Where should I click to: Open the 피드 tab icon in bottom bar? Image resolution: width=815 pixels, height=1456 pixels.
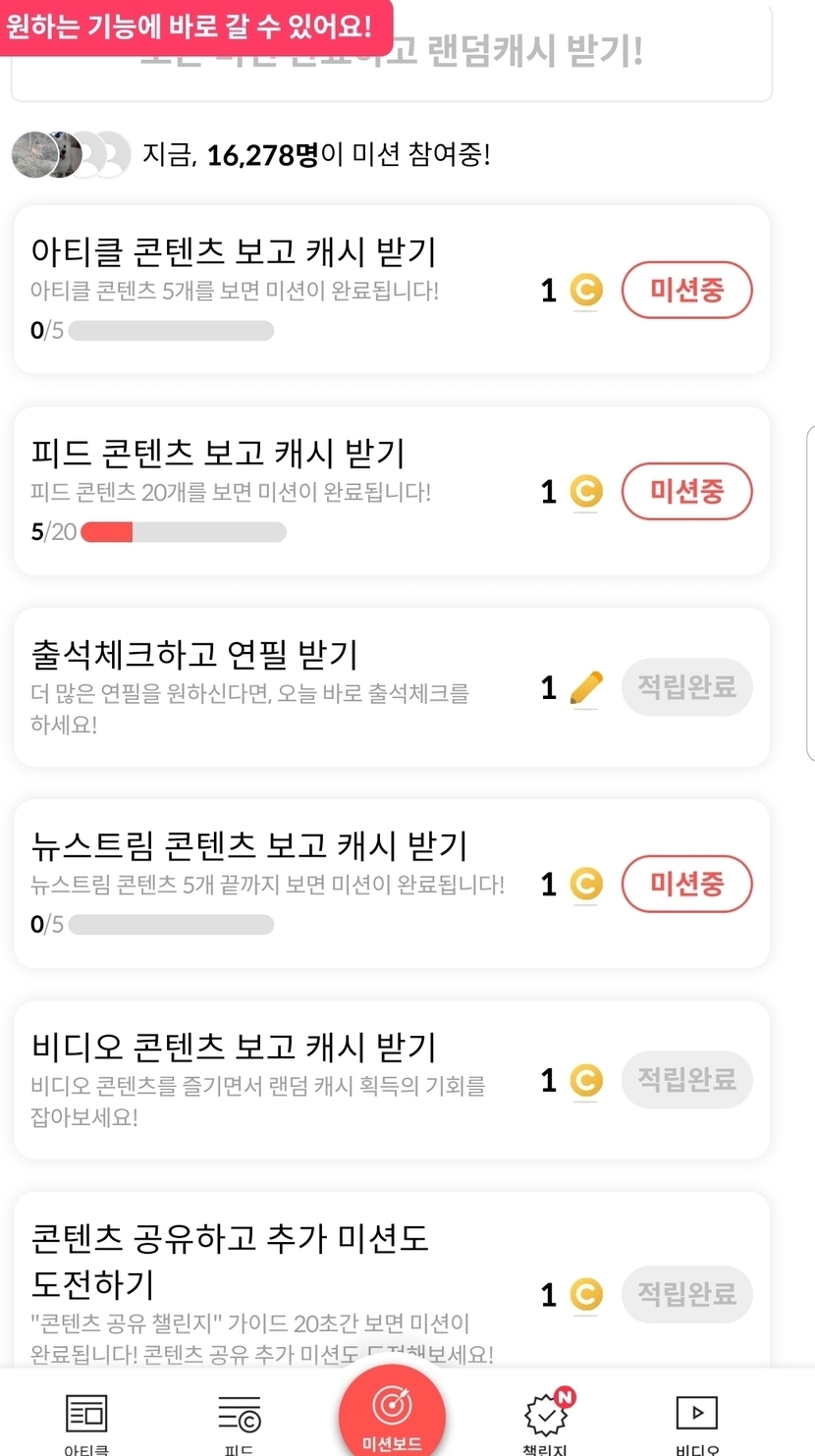(x=240, y=1415)
